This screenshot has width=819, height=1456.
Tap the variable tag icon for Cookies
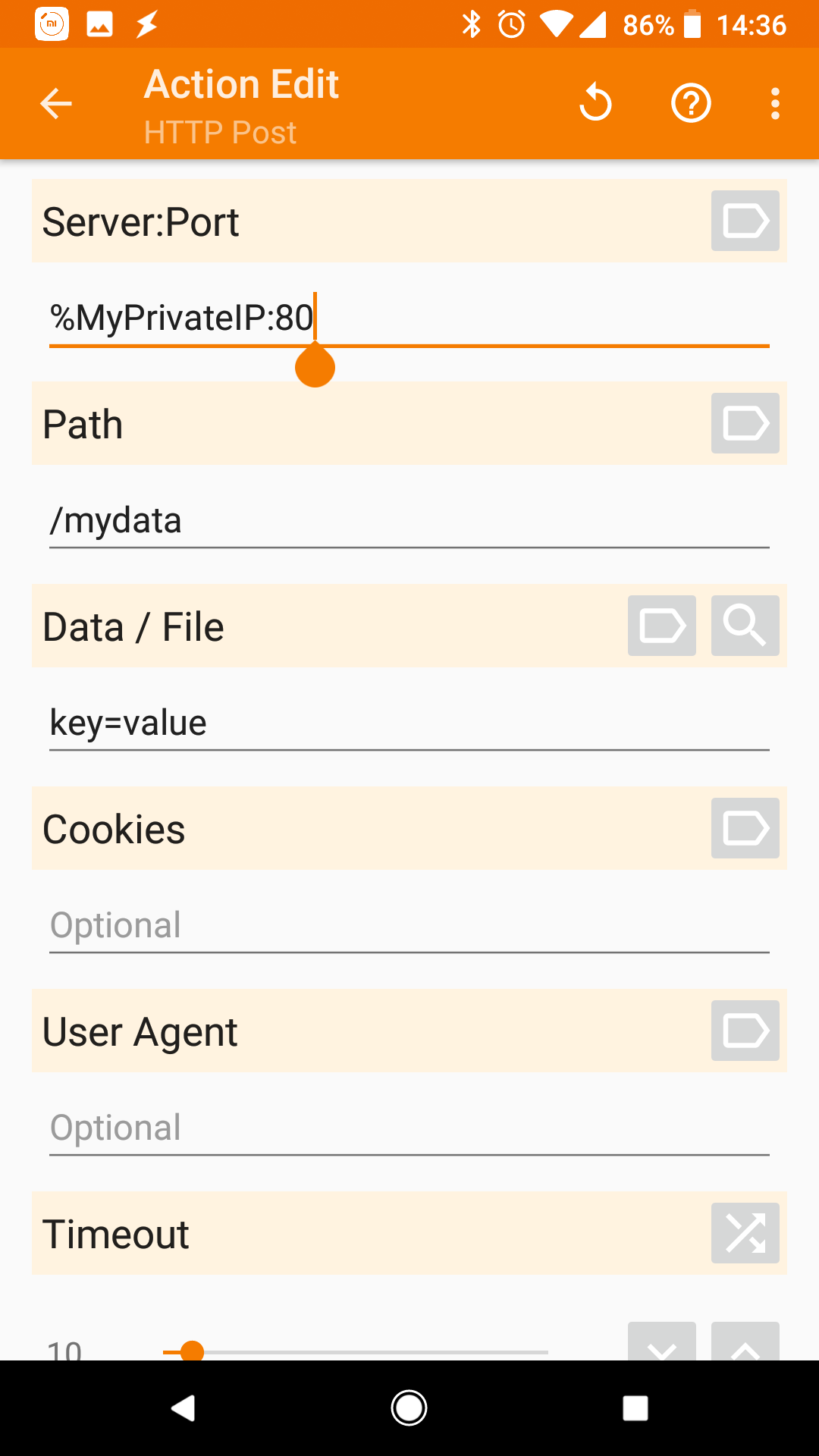point(745,828)
